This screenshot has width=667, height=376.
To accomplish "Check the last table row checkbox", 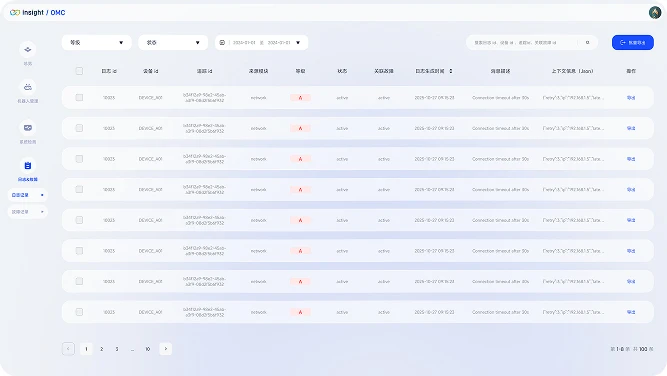I will (79, 312).
